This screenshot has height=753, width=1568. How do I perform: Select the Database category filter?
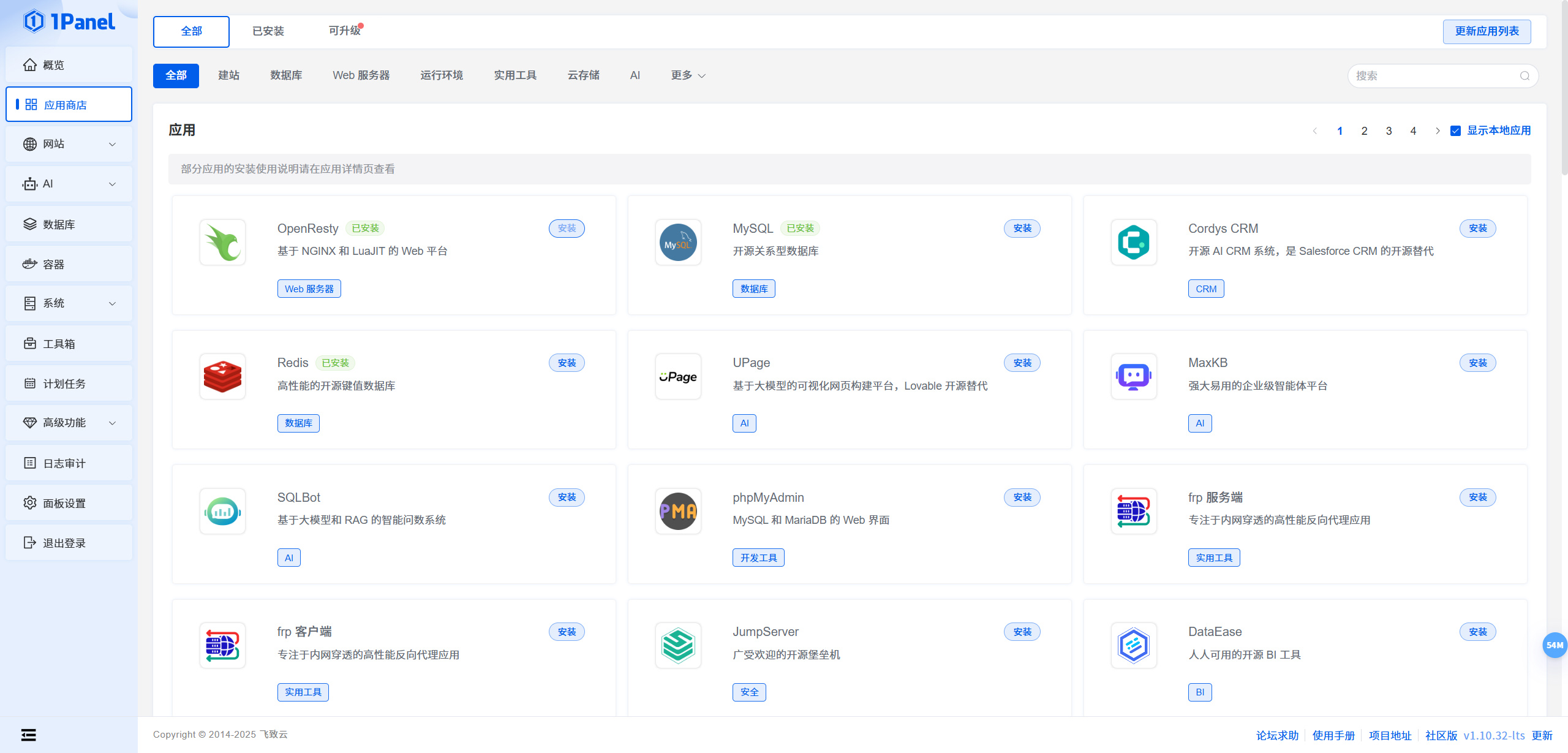[x=286, y=75]
